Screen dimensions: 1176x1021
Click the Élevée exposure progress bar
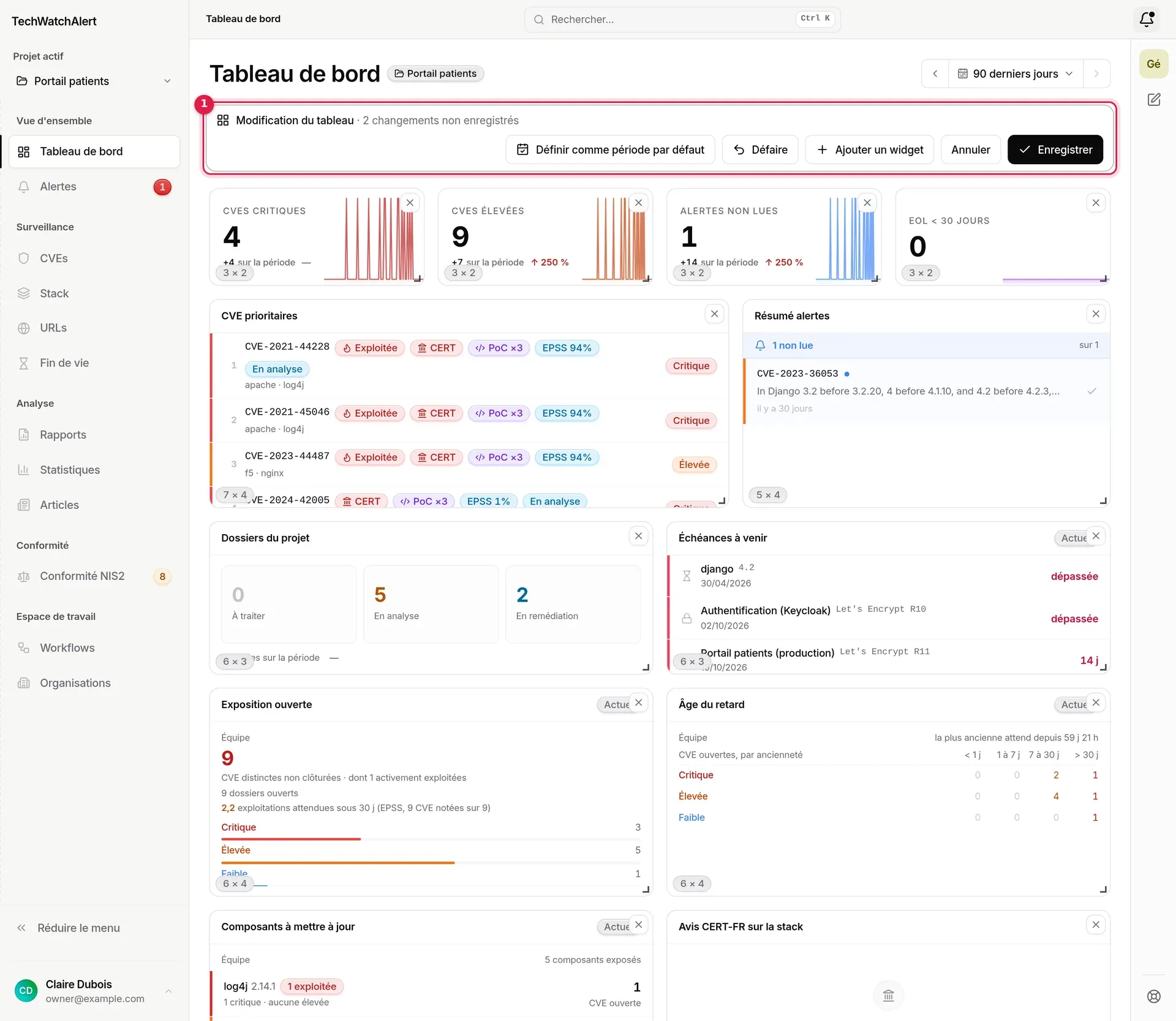[x=431, y=862]
